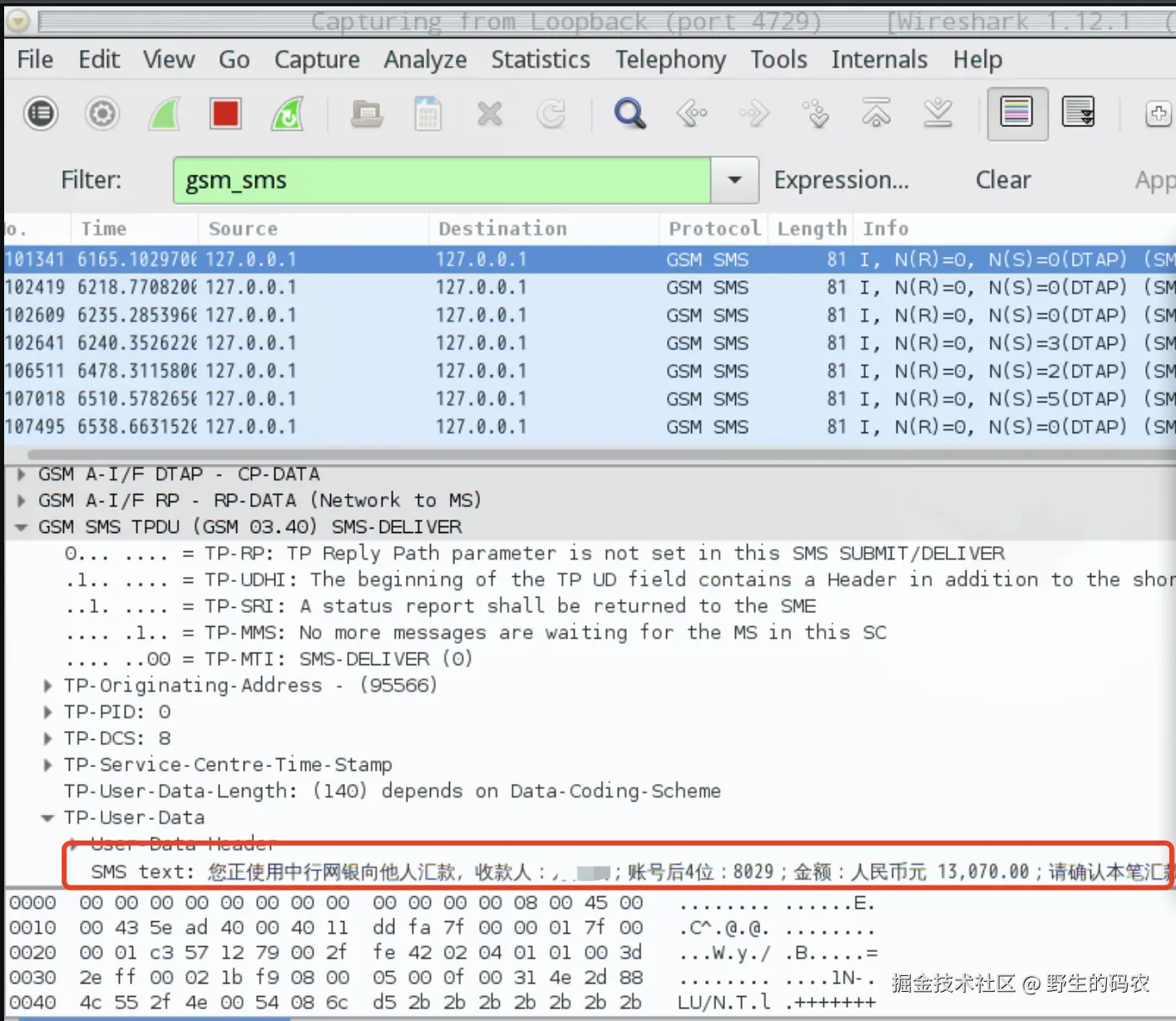Open the Statistics menu
Screen dimensions: 1176x1021
tap(540, 59)
